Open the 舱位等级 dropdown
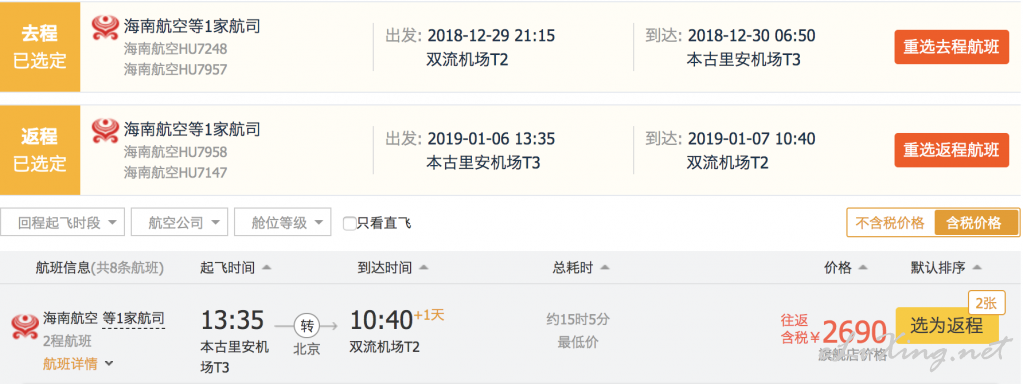Image resolution: width=1023 pixels, height=384 pixels. [282, 223]
